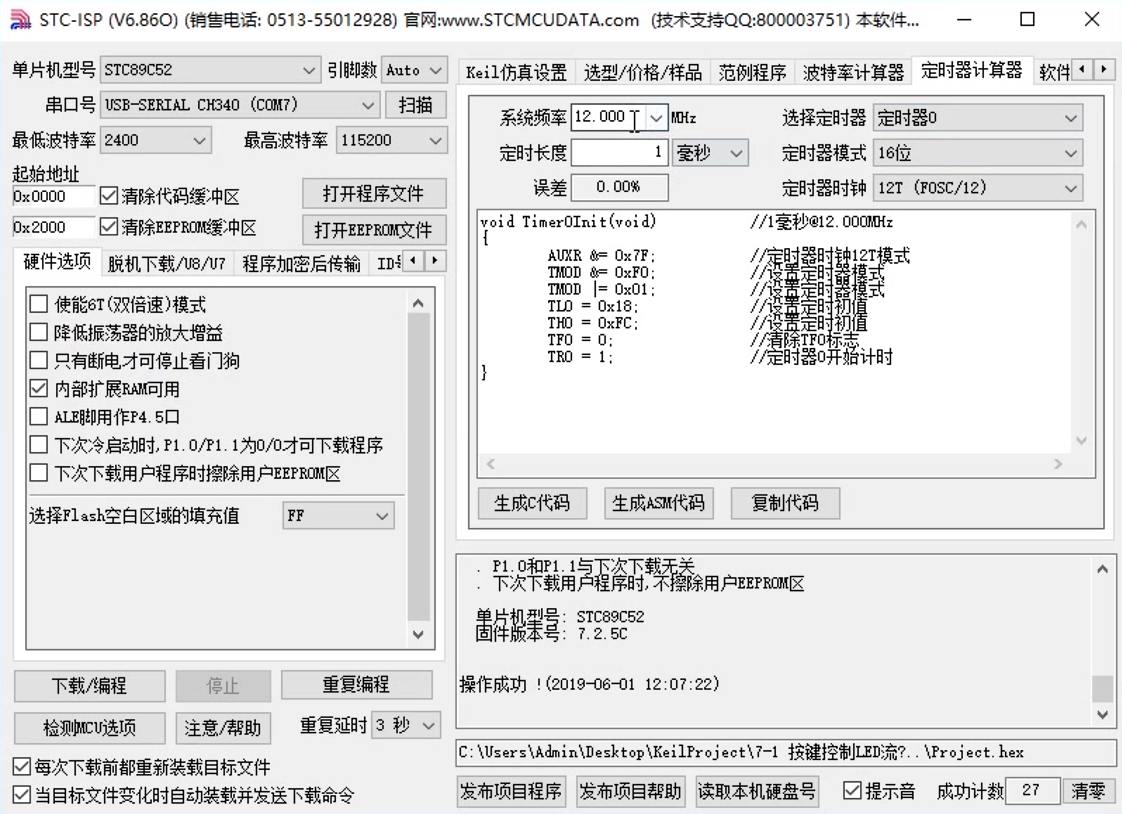Select 定时器计算器 tab
The image size is (1122, 814).
(x=971, y=70)
